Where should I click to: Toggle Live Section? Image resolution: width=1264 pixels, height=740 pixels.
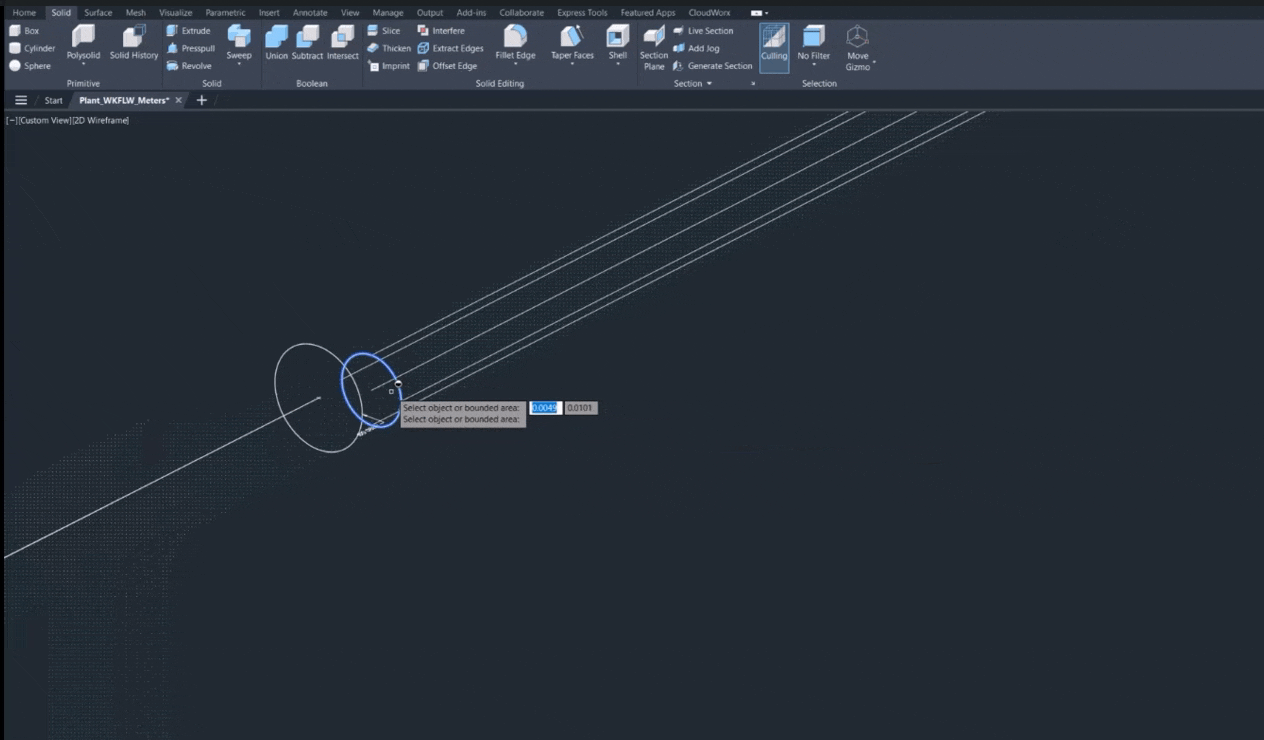[703, 31]
